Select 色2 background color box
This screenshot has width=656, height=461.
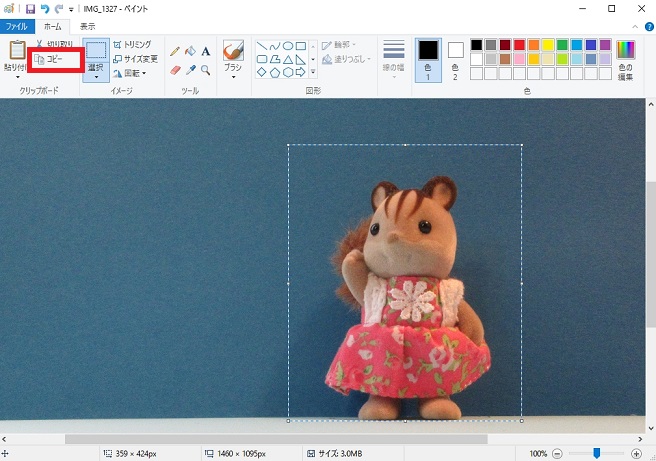(x=455, y=60)
